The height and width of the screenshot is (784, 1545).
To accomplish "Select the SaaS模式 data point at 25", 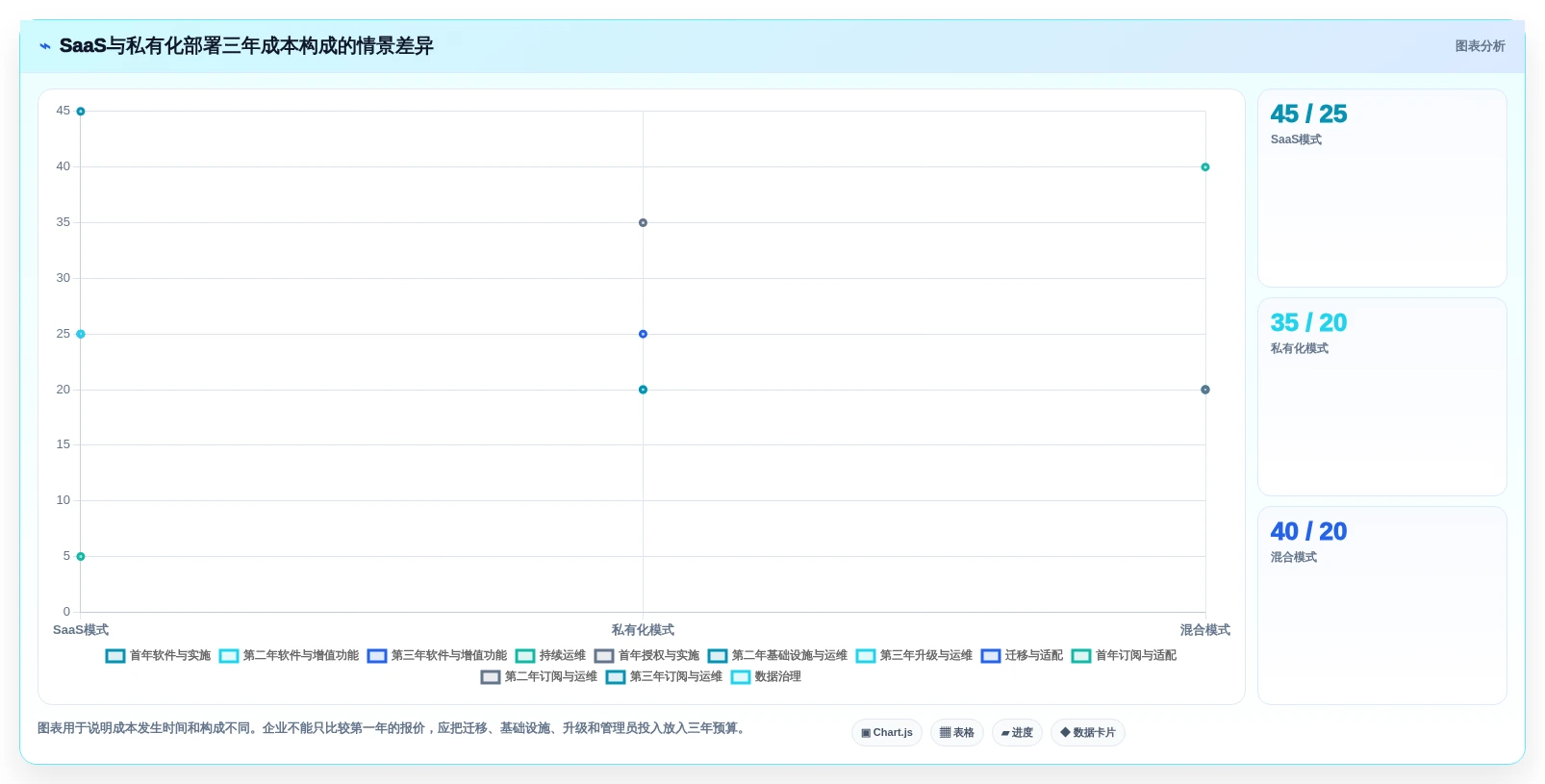I will point(81,334).
